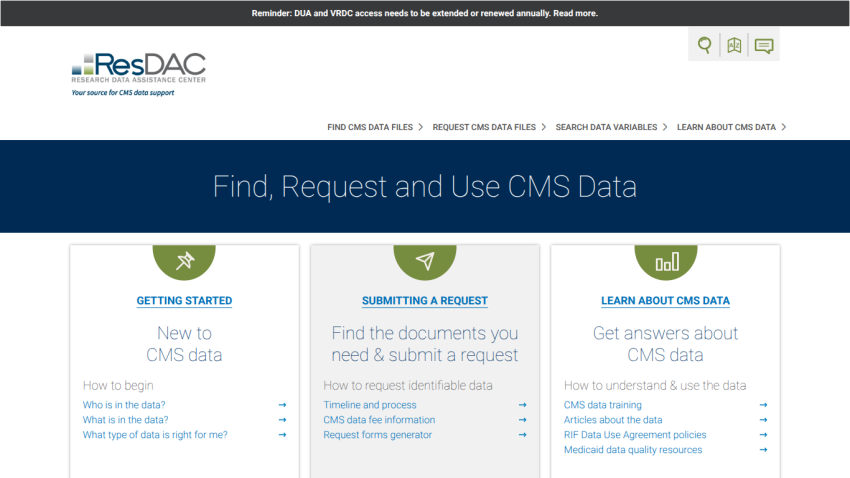Viewport: 850px width, 478px height.
Task: Click arrow next to CMS data fee information
Action: click(523, 419)
